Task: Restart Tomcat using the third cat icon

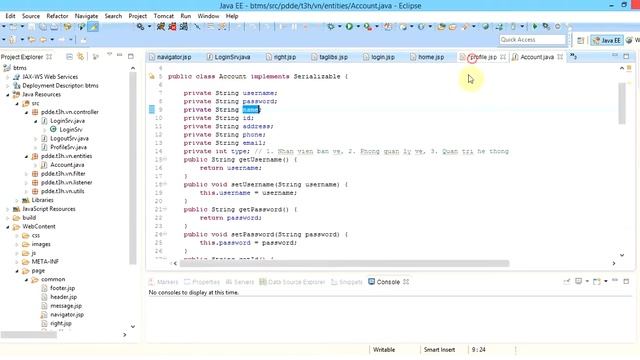Action: [184, 27]
